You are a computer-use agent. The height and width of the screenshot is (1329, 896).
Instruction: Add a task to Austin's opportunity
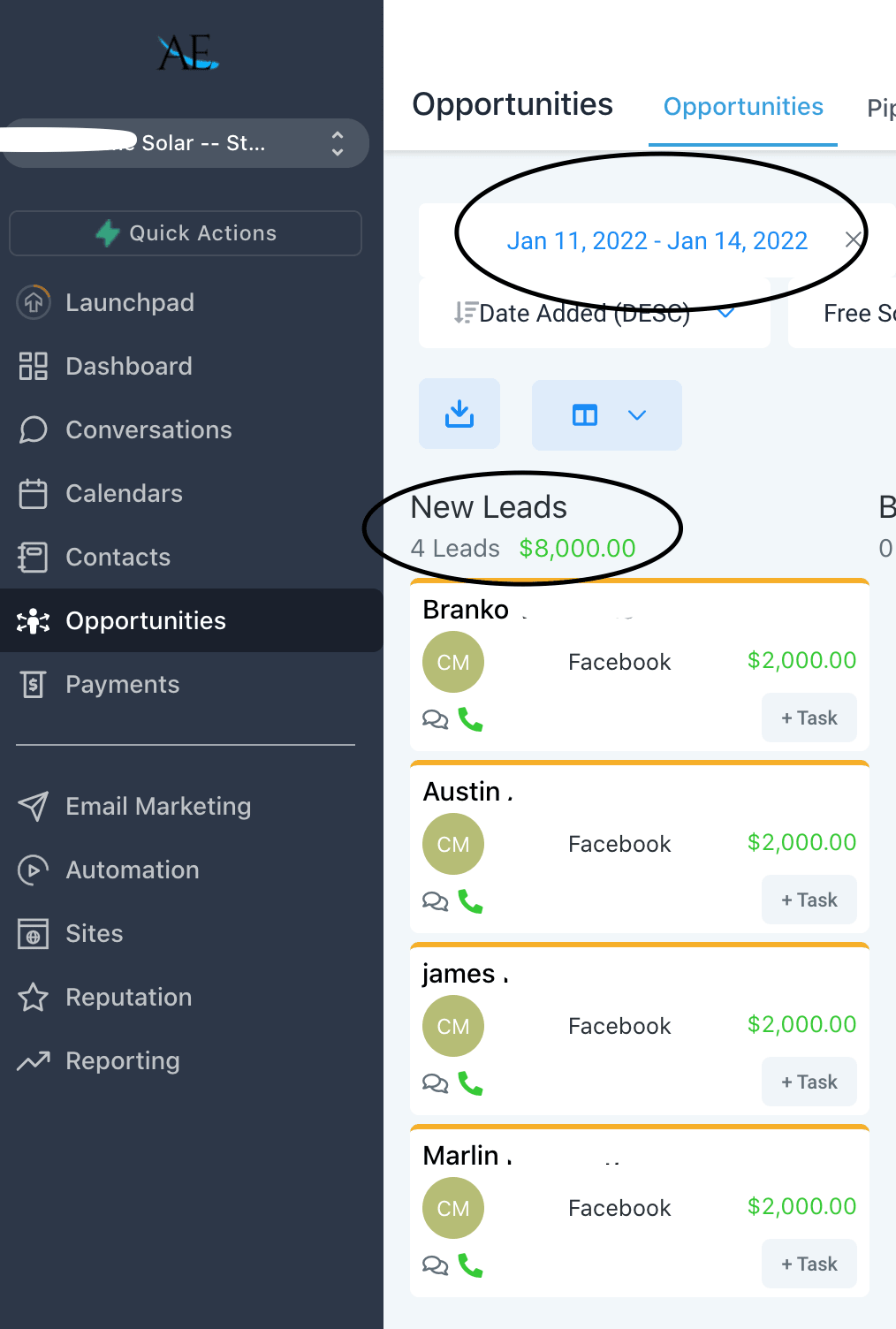tap(809, 900)
